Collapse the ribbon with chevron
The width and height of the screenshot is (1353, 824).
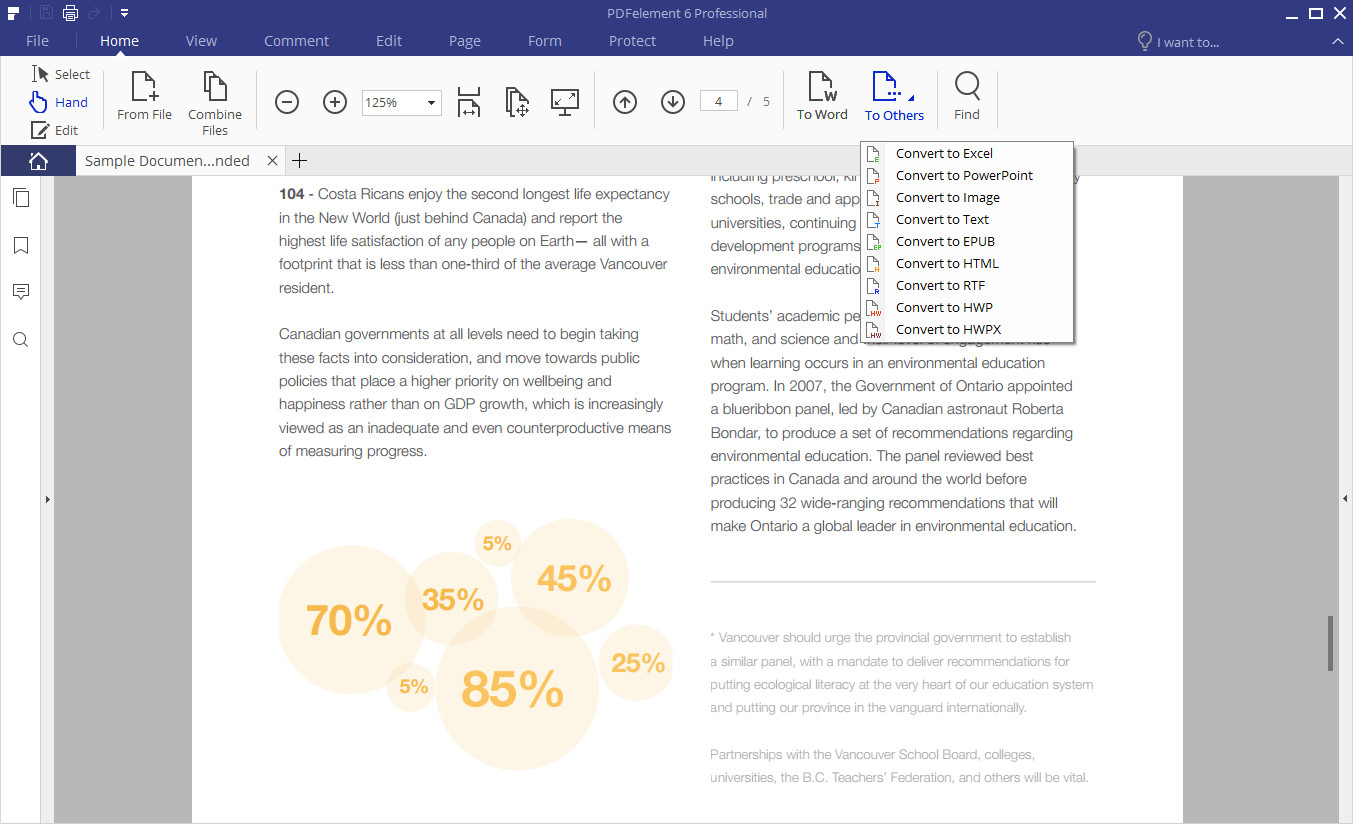coord(1337,41)
